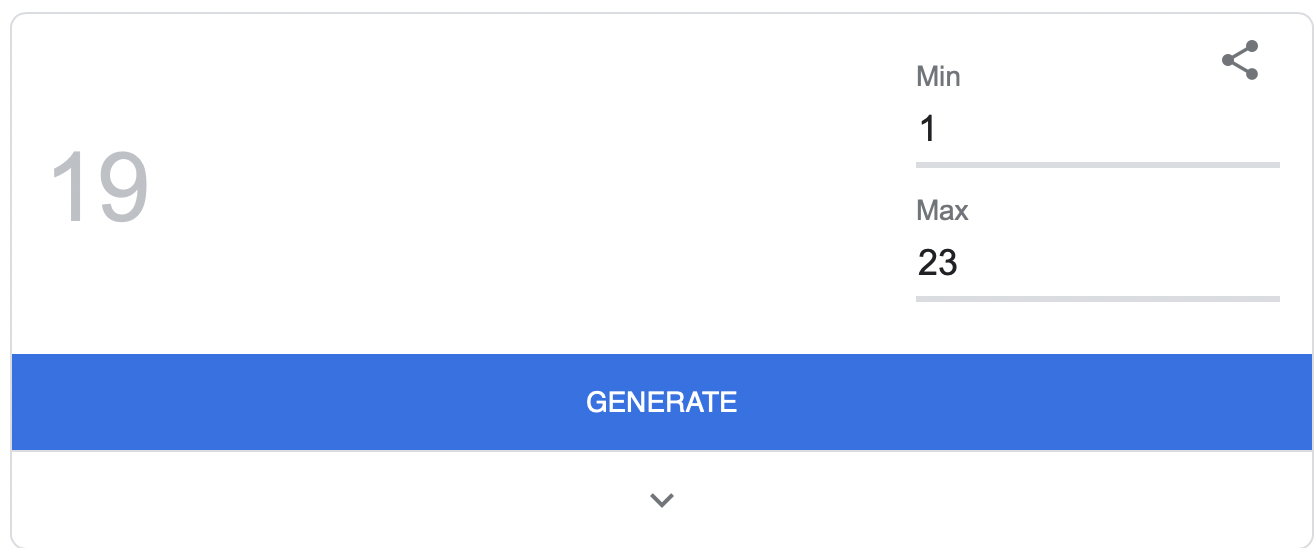Select the value 23 in the Max field
Image resolution: width=1314 pixels, height=548 pixels.
point(938,263)
